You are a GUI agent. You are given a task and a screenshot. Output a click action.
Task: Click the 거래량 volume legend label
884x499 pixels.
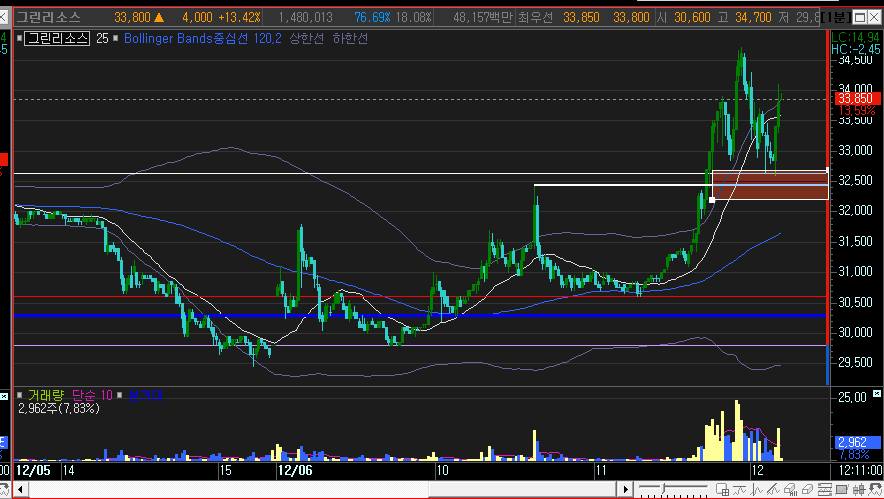(46, 395)
